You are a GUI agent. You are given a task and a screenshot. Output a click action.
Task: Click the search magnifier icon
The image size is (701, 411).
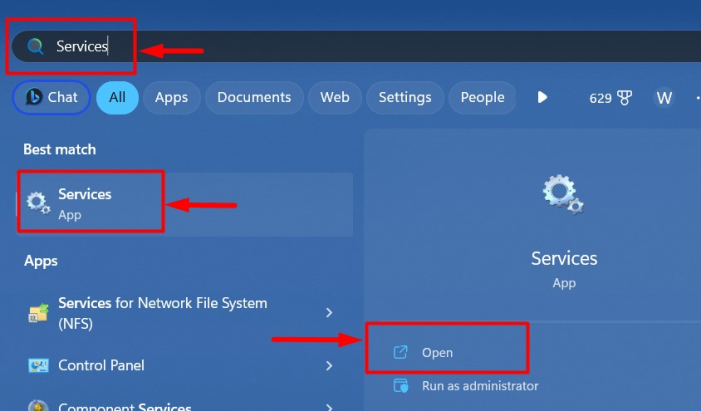point(35,46)
